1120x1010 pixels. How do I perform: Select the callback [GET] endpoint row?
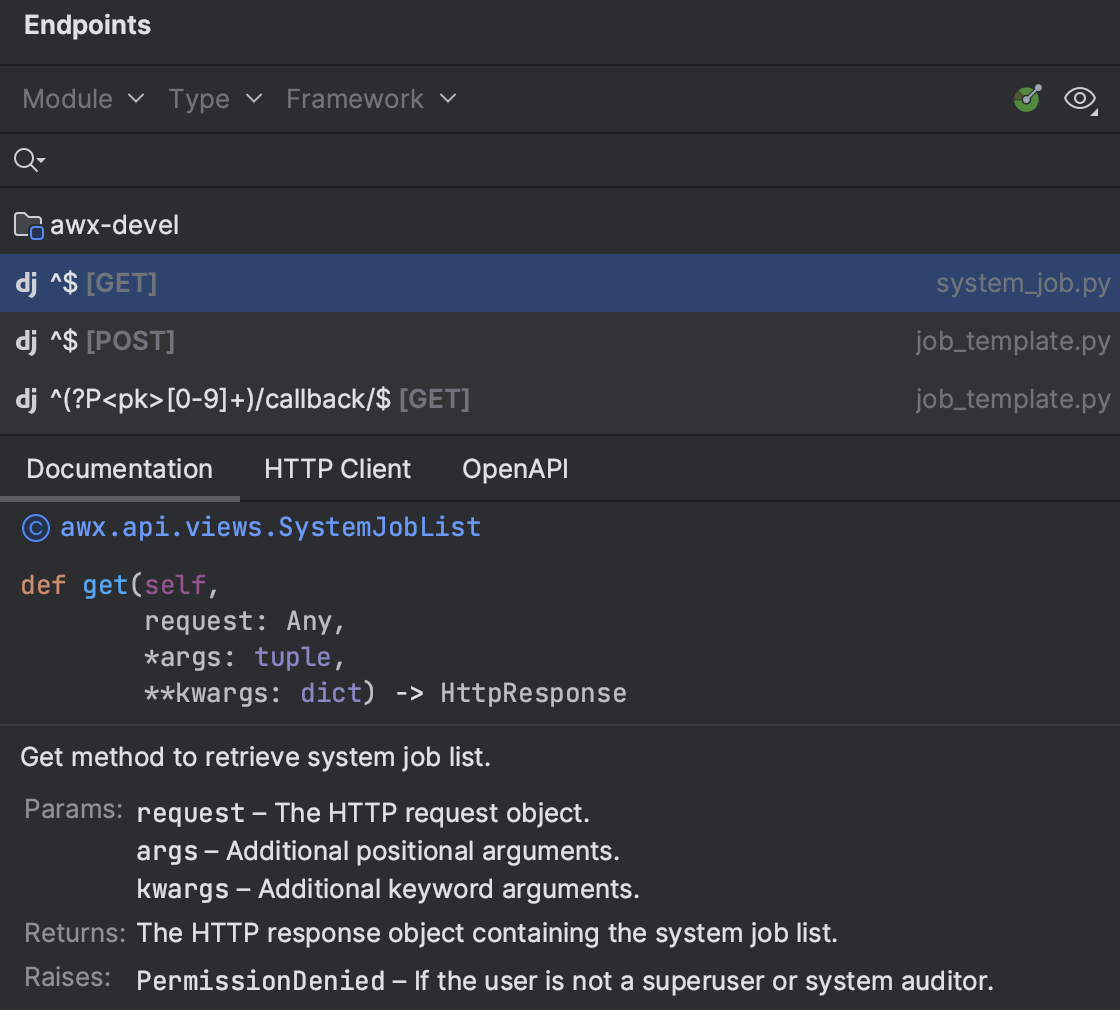point(600,399)
